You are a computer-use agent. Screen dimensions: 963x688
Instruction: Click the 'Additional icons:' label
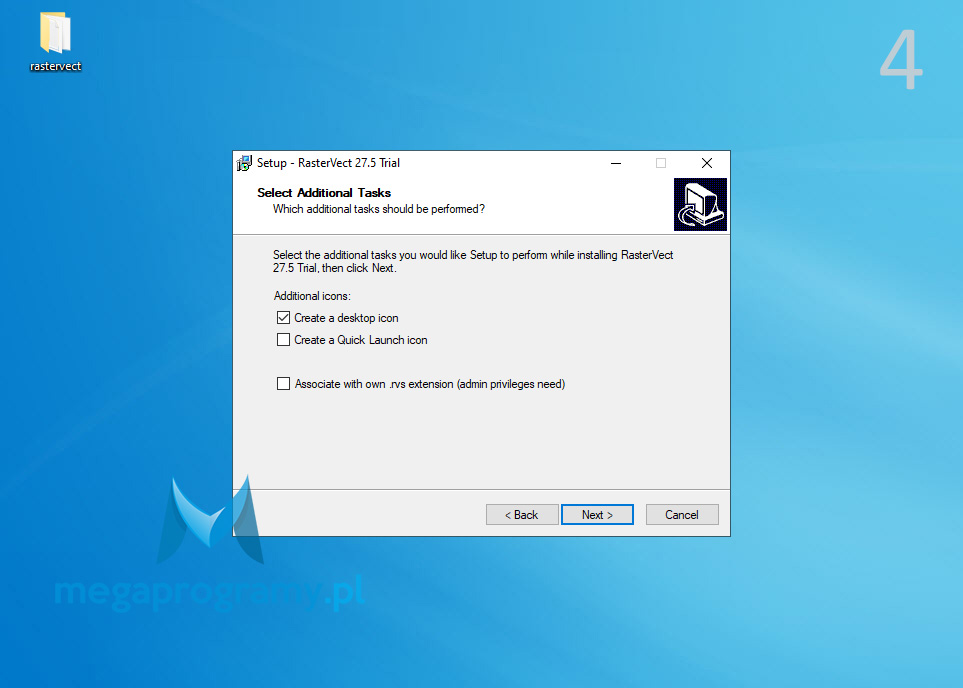pos(312,296)
